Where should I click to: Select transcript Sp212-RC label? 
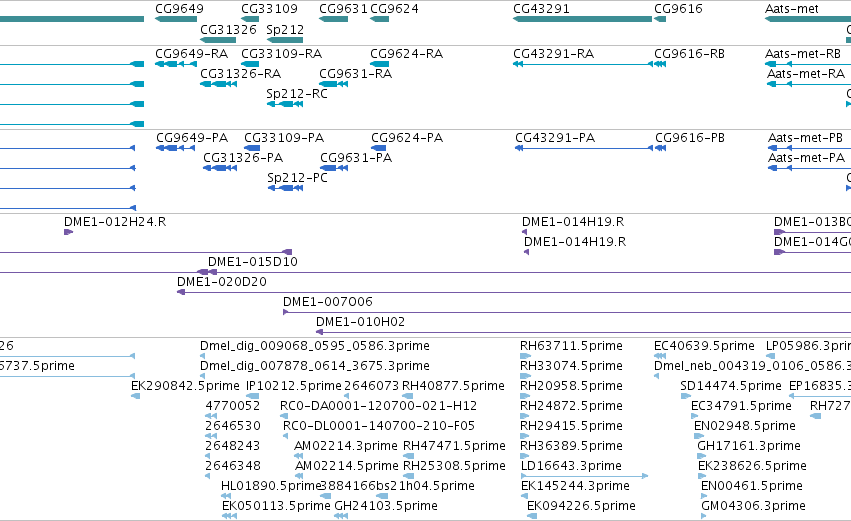(297, 94)
